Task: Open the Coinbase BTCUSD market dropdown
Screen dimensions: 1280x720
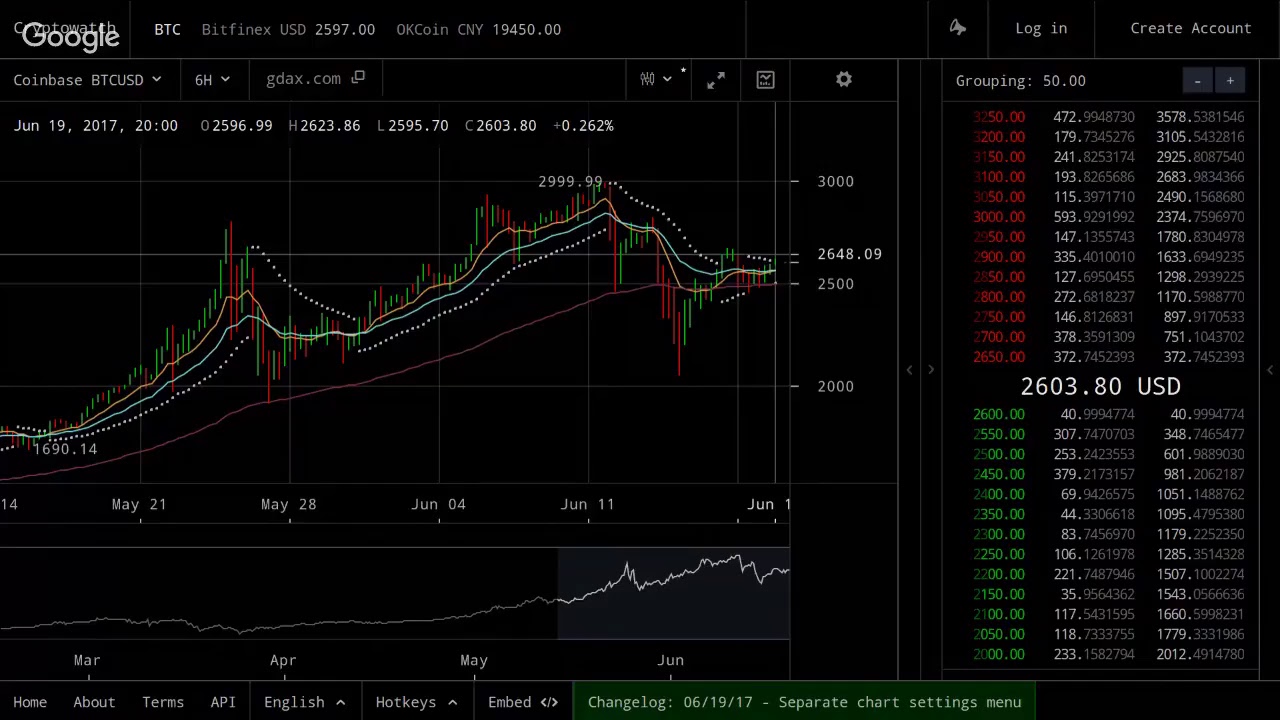Action: 87,79
